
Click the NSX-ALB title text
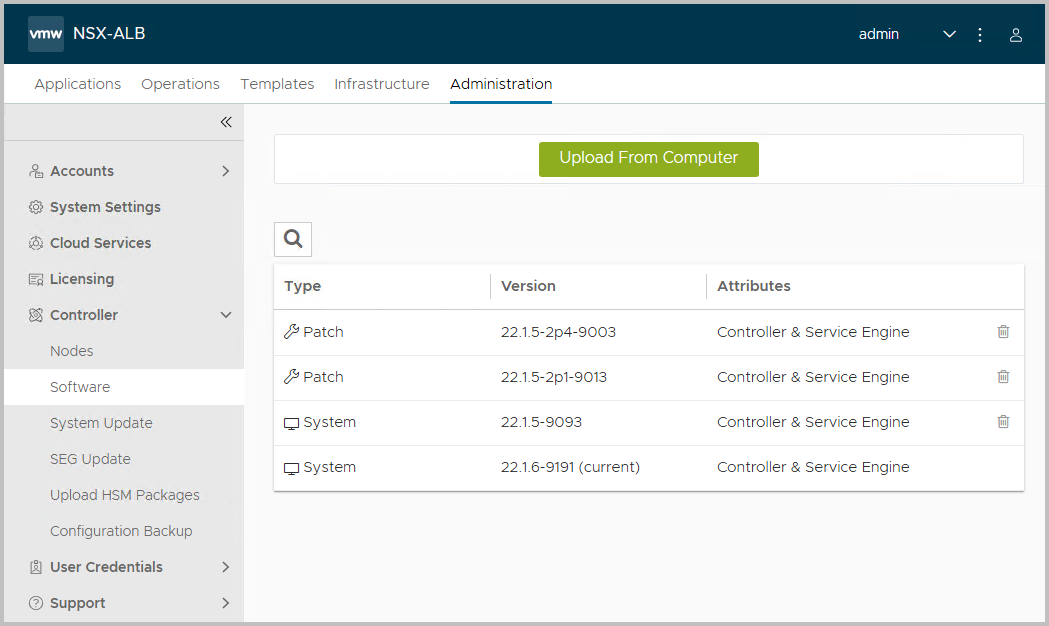109,33
